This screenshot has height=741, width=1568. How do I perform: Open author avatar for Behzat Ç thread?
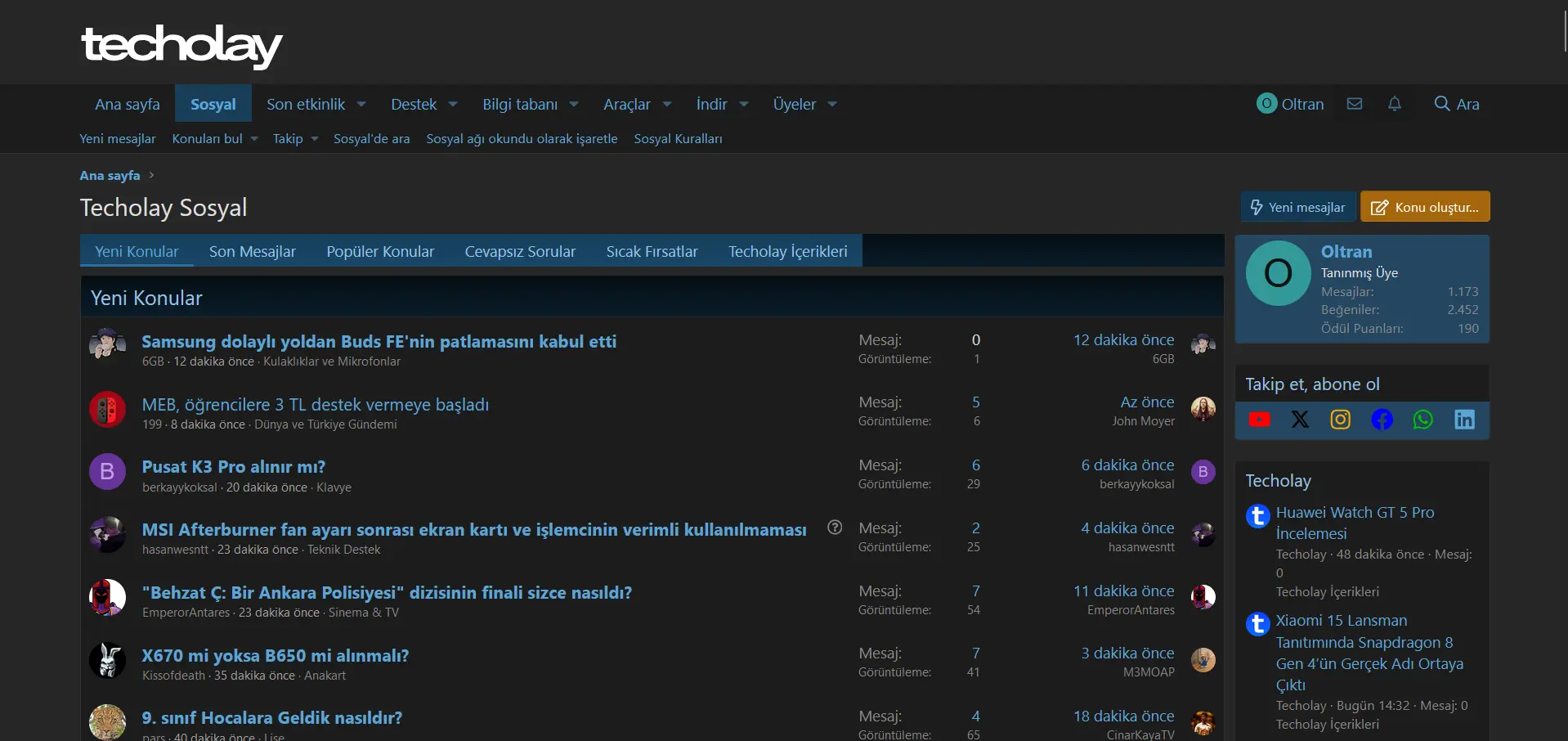click(x=107, y=597)
